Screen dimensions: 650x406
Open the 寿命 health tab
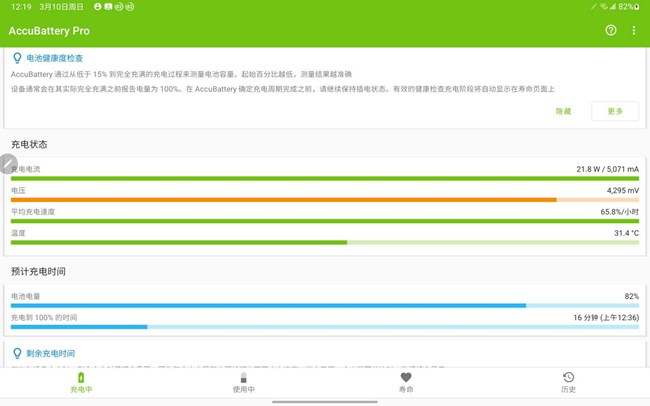click(406, 383)
